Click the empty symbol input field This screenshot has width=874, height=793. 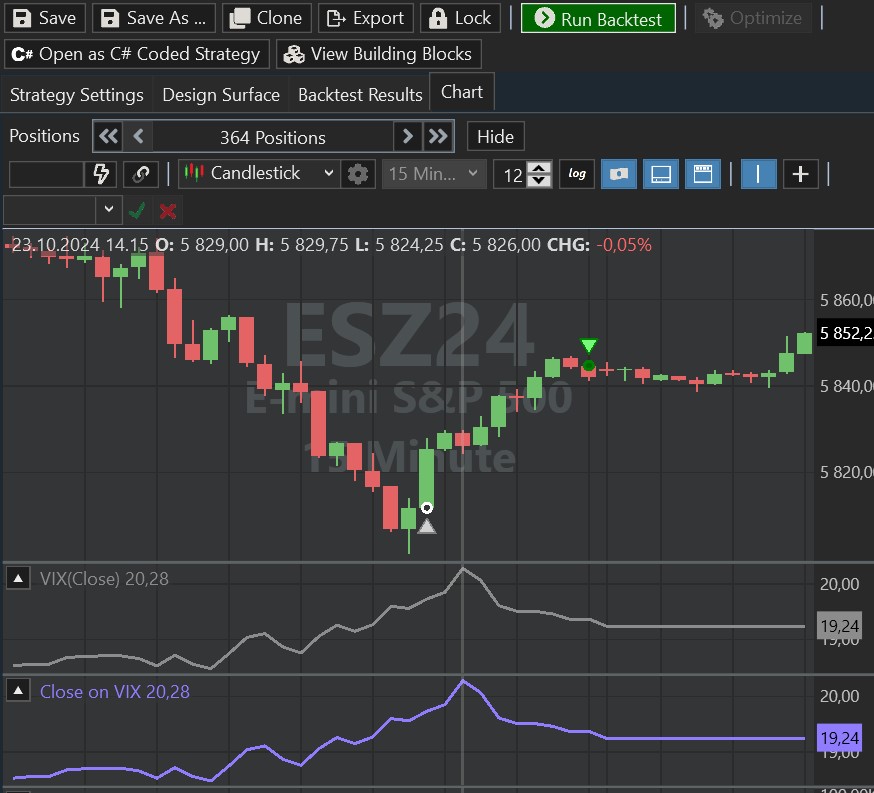coord(46,174)
